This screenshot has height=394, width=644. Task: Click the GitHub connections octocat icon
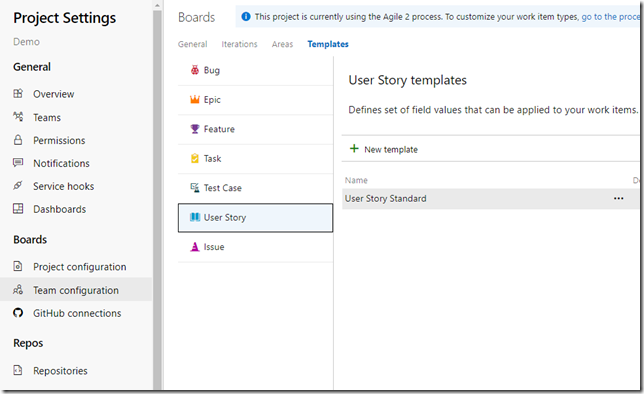tap(18, 313)
